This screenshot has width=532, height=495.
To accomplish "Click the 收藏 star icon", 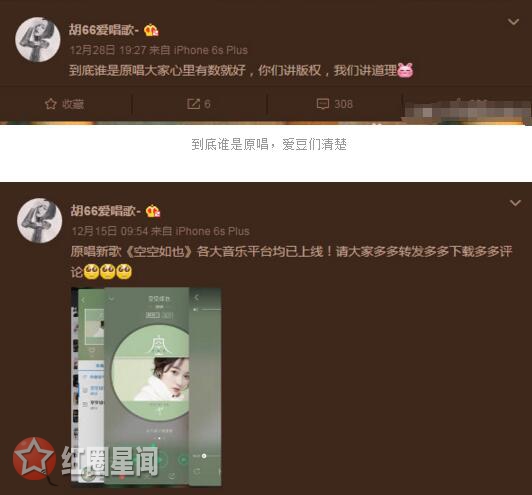I will [x=51, y=104].
